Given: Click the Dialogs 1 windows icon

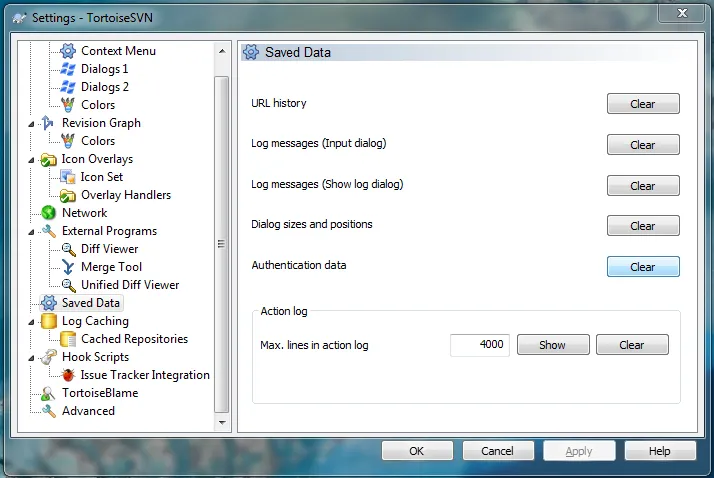Looking at the screenshot, I should 68,69.
